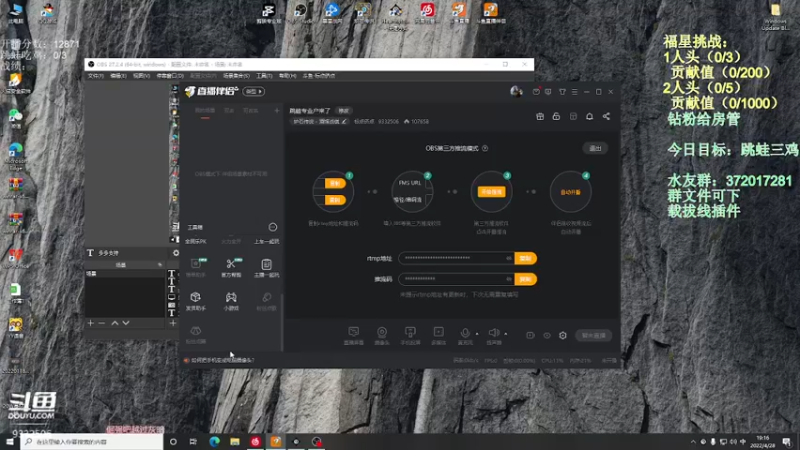Remove the OBS scene with the minus button
This screenshot has width=800, height=450.
pos(102,323)
